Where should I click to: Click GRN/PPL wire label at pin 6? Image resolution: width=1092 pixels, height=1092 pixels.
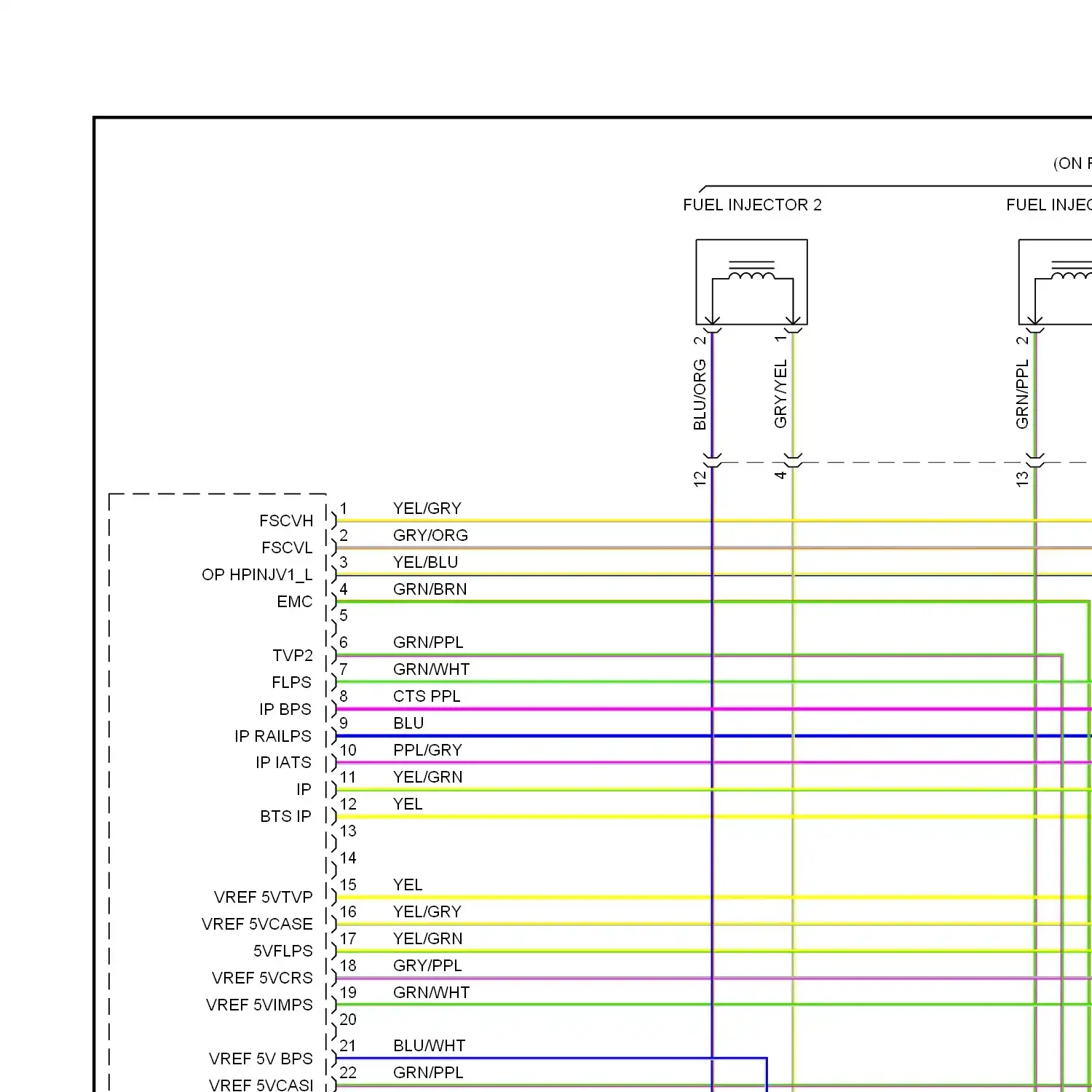pos(428,642)
